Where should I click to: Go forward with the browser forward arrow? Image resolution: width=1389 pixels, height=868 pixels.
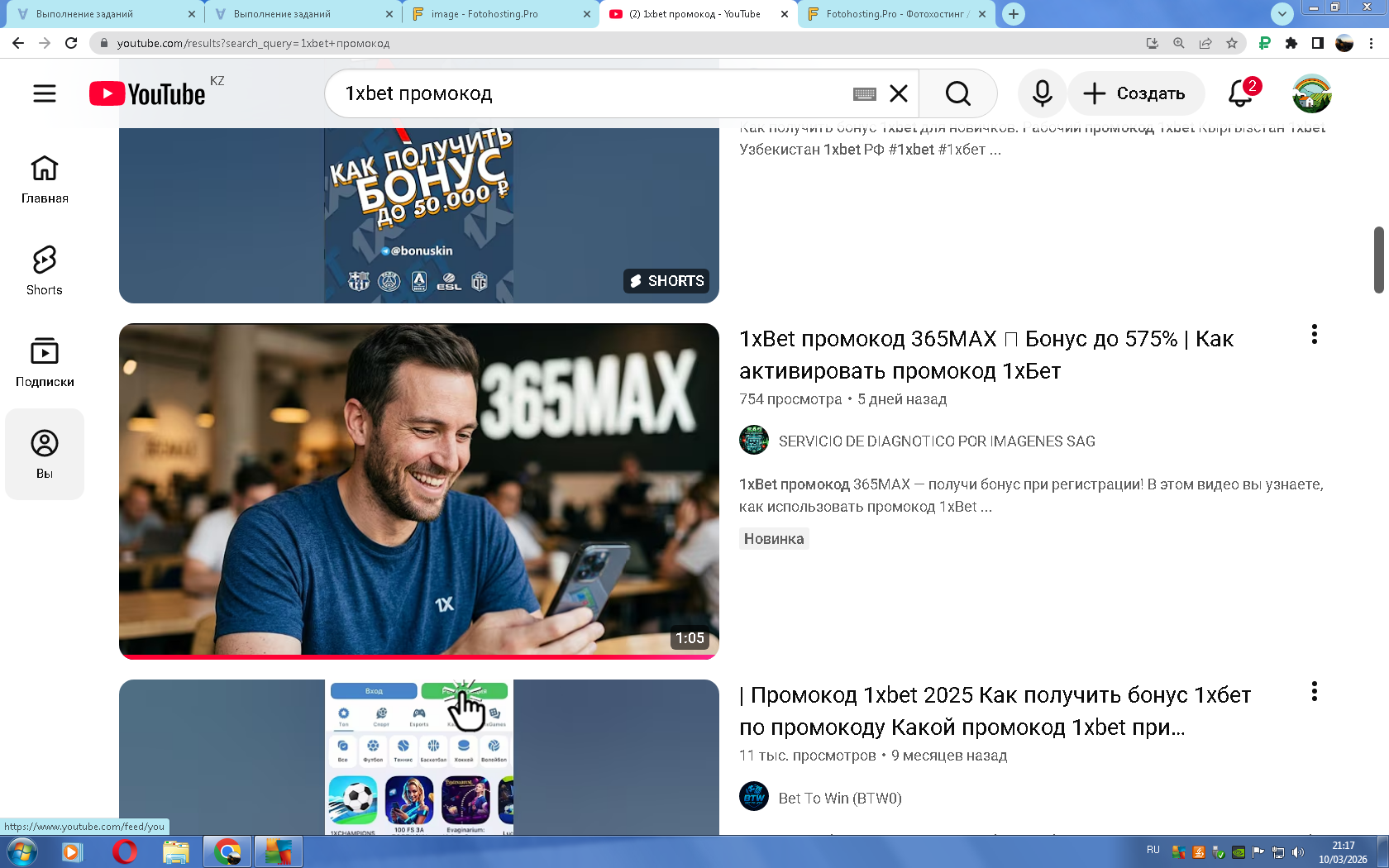point(45,43)
